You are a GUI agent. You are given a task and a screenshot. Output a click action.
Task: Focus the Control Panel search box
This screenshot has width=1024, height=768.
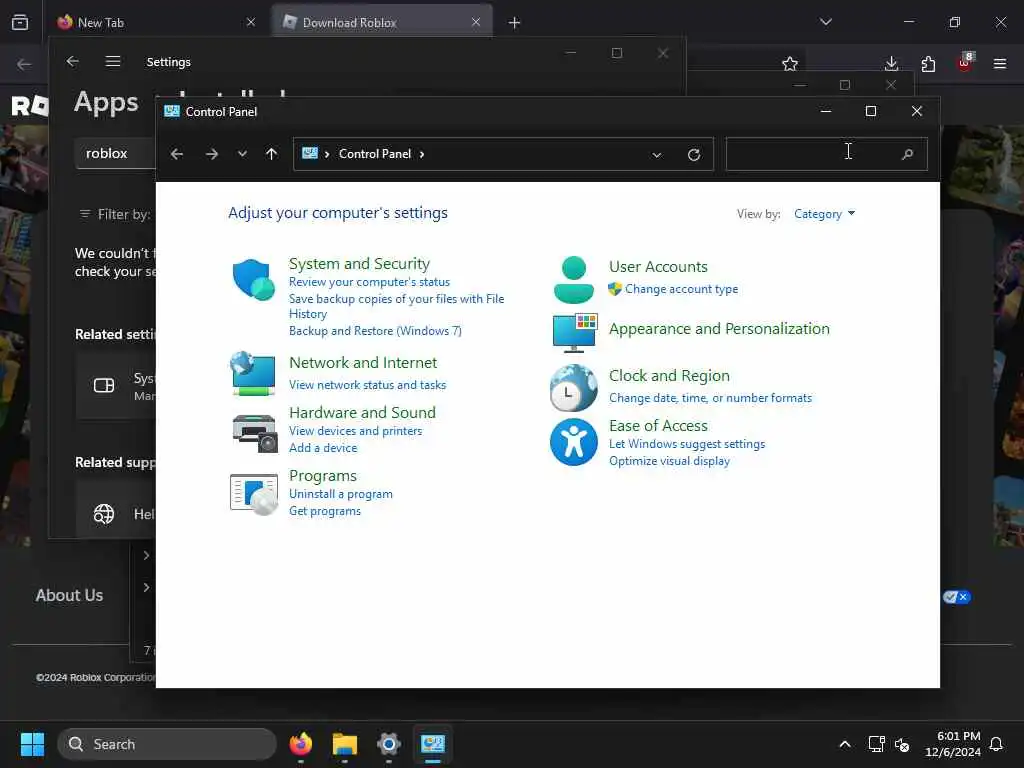(x=826, y=154)
